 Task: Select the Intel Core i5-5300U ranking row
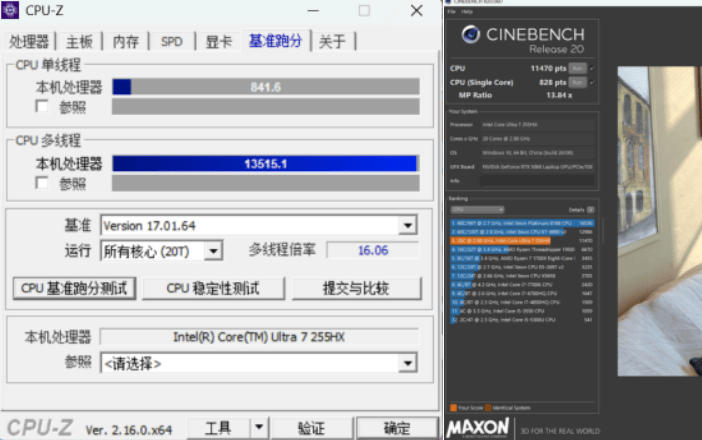tap(522, 320)
